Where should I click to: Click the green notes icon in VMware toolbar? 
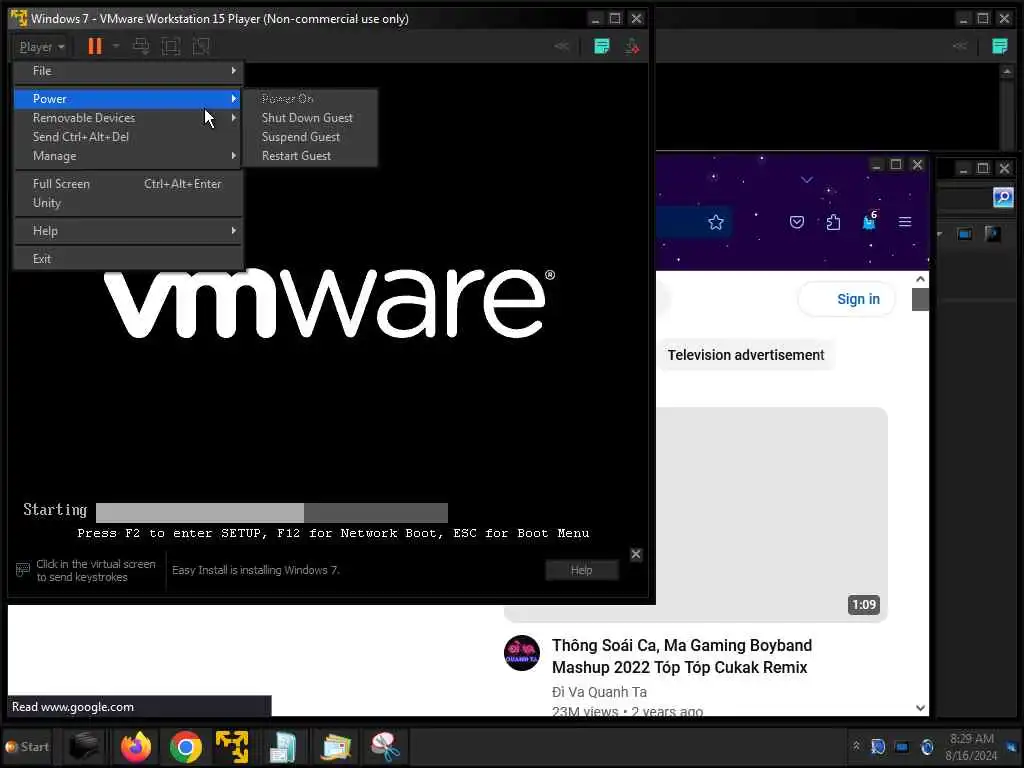pyautogui.click(x=601, y=46)
